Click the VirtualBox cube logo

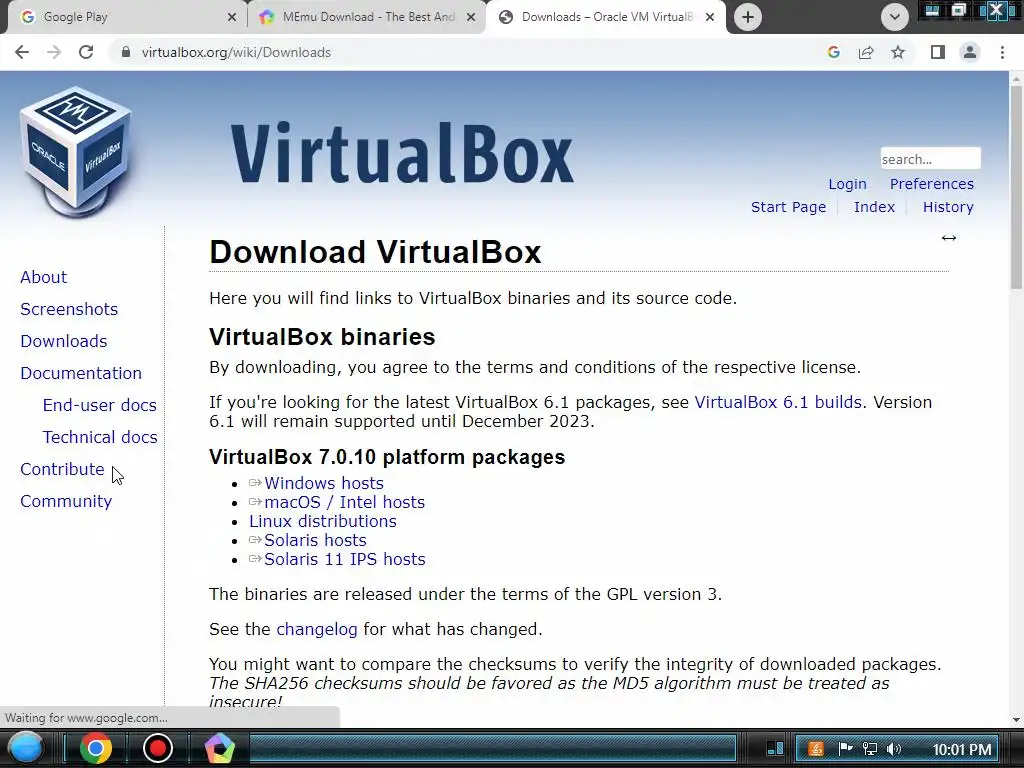pos(76,152)
